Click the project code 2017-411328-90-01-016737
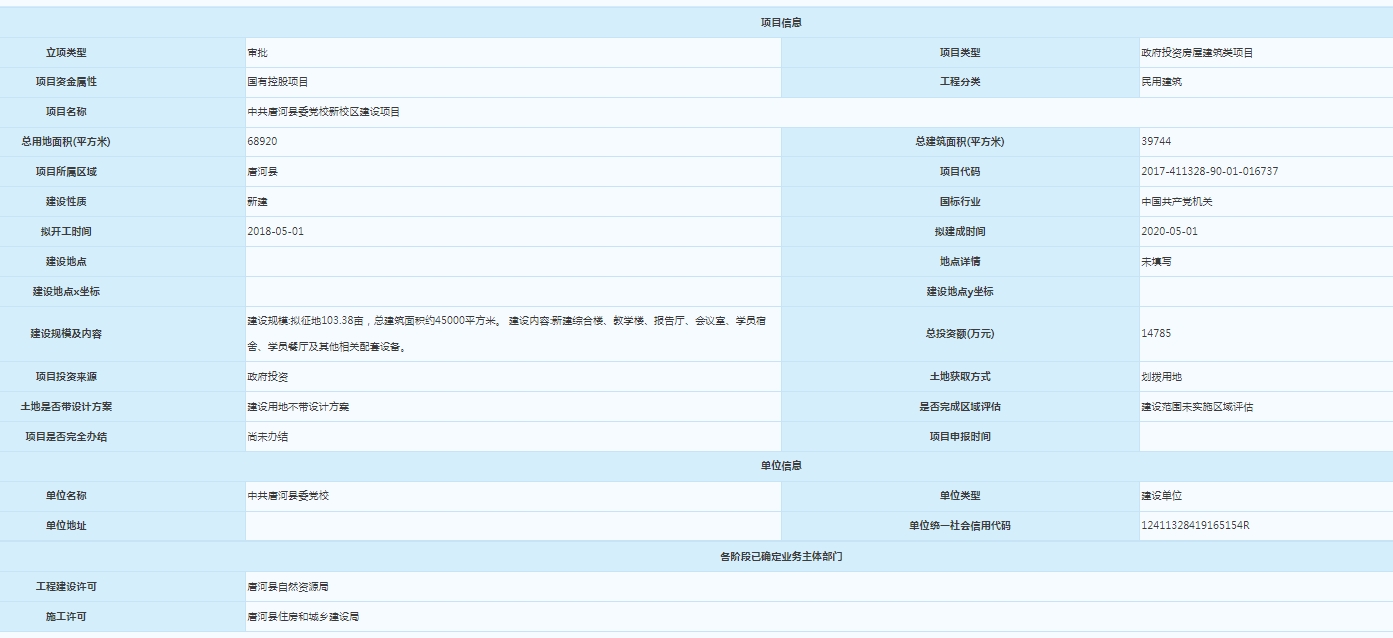Image resolution: width=1393 pixels, height=638 pixels. click(x=1209, y=171)
